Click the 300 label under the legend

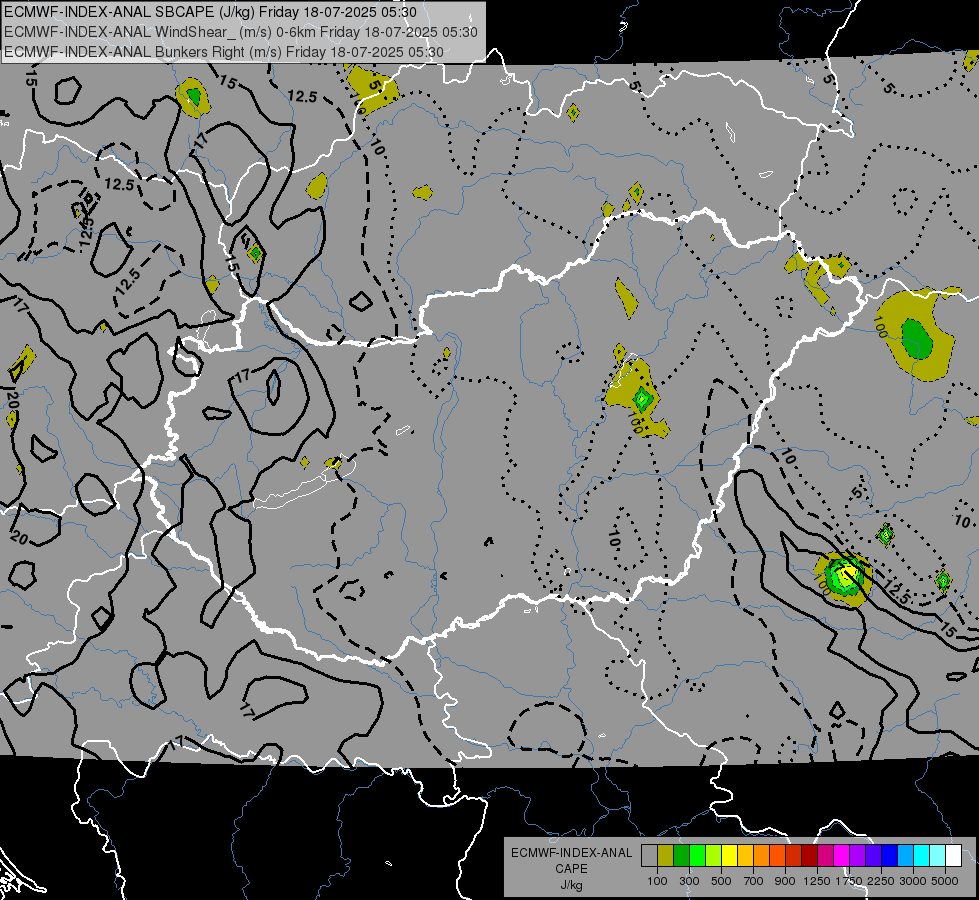pos(689,881)
